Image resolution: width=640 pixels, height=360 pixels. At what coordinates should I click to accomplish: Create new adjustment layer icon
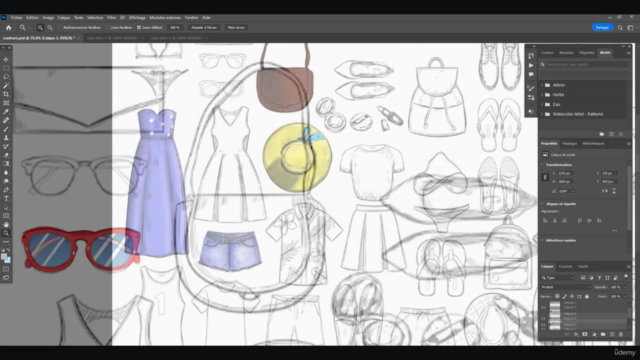point(594,334)
